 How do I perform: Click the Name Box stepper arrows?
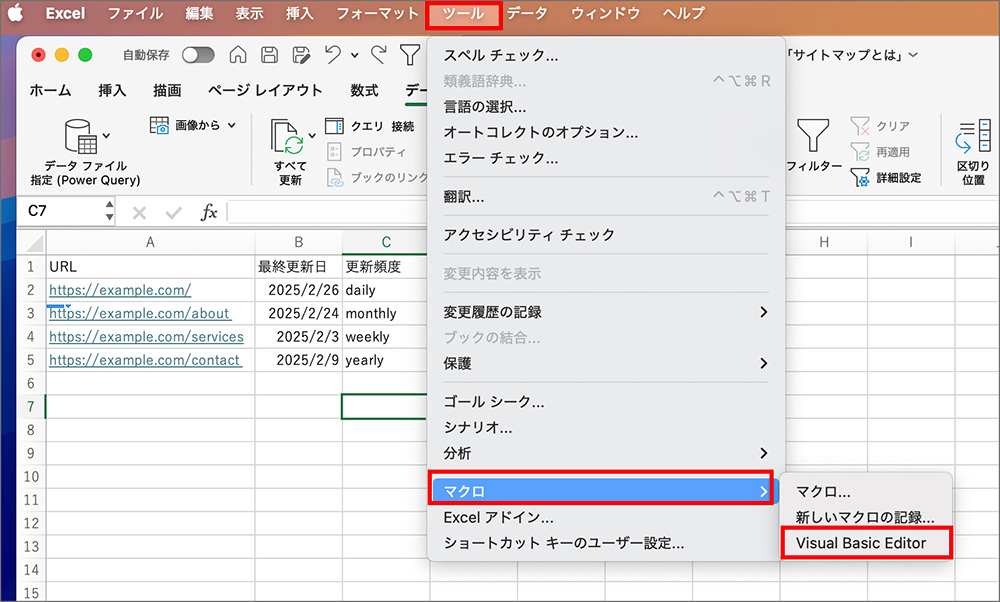pos(109,211)
